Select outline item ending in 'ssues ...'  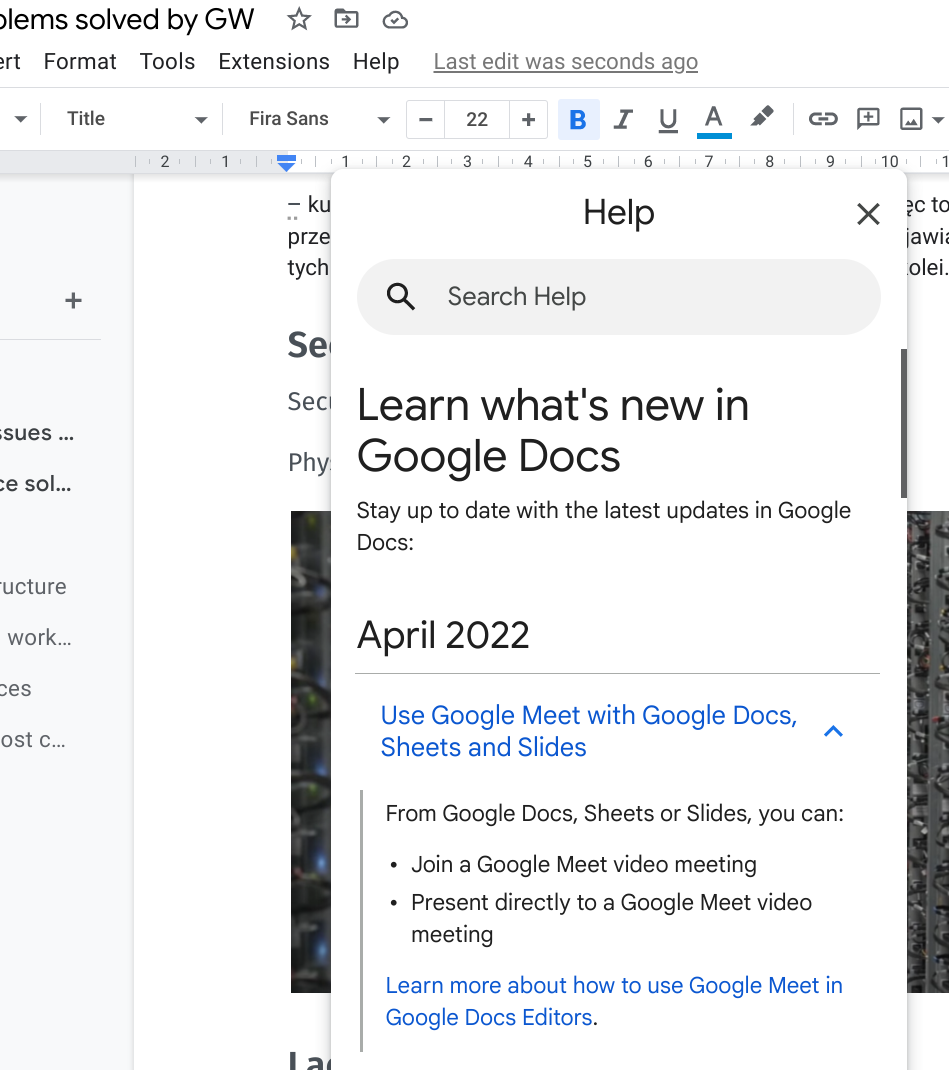37,433
